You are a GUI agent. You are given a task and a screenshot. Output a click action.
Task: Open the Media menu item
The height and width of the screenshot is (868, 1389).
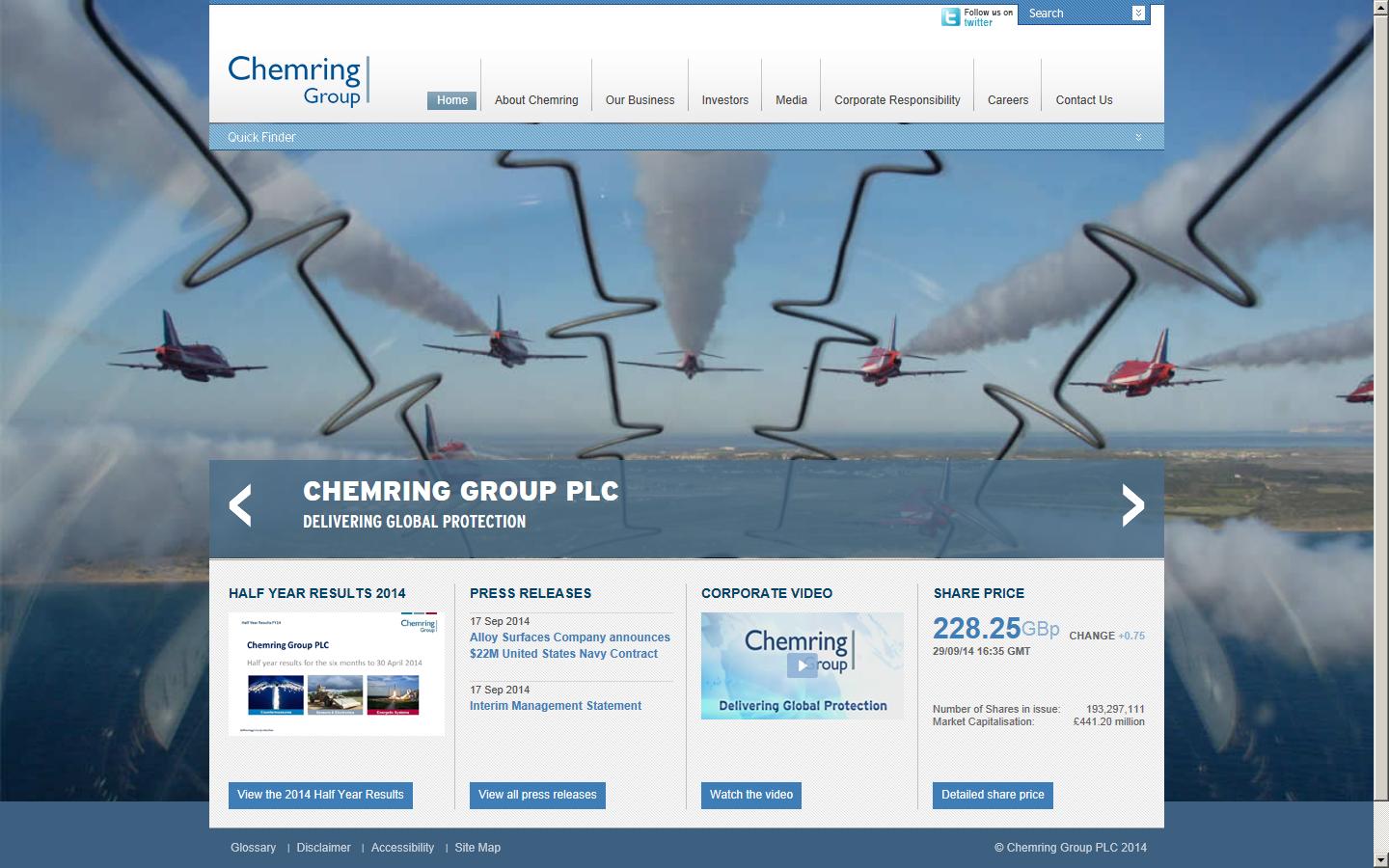791,99
